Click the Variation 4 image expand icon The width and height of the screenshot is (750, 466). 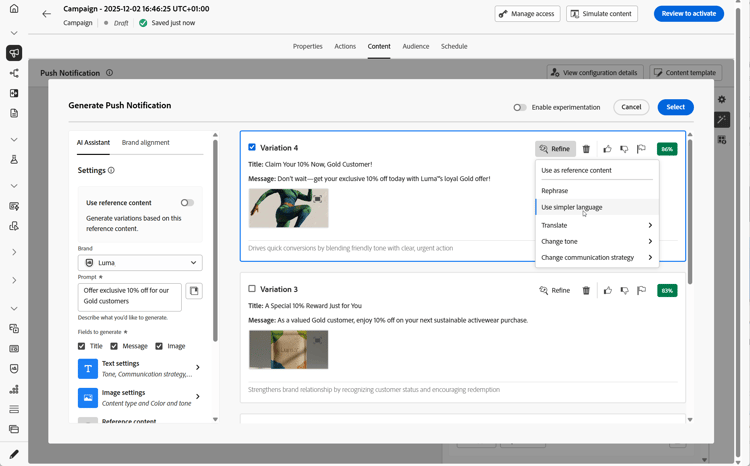pyautogui.click(x=318, y=199)
